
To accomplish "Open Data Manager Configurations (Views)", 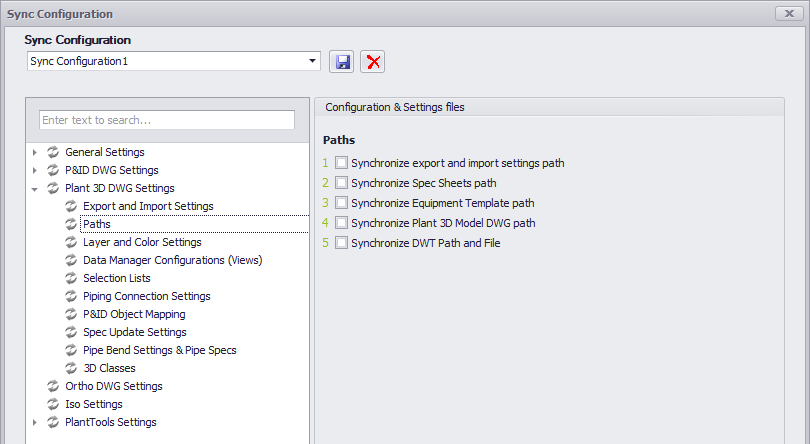I will 173,260.
